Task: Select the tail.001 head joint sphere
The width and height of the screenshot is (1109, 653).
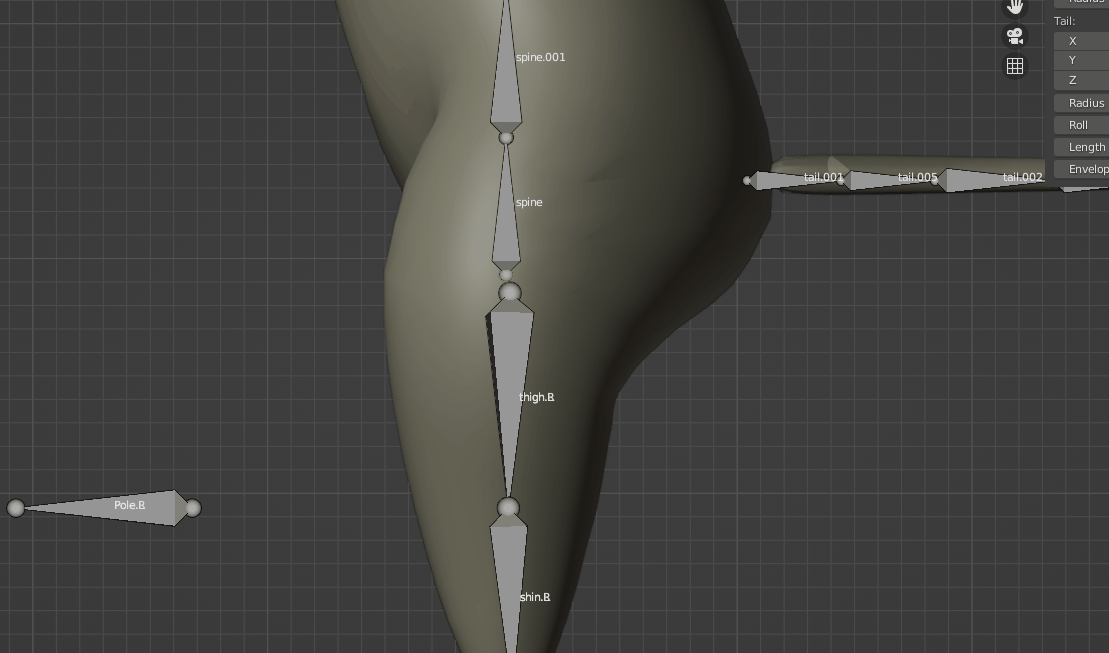Action: pyautogui.click(x=747, y=181)
